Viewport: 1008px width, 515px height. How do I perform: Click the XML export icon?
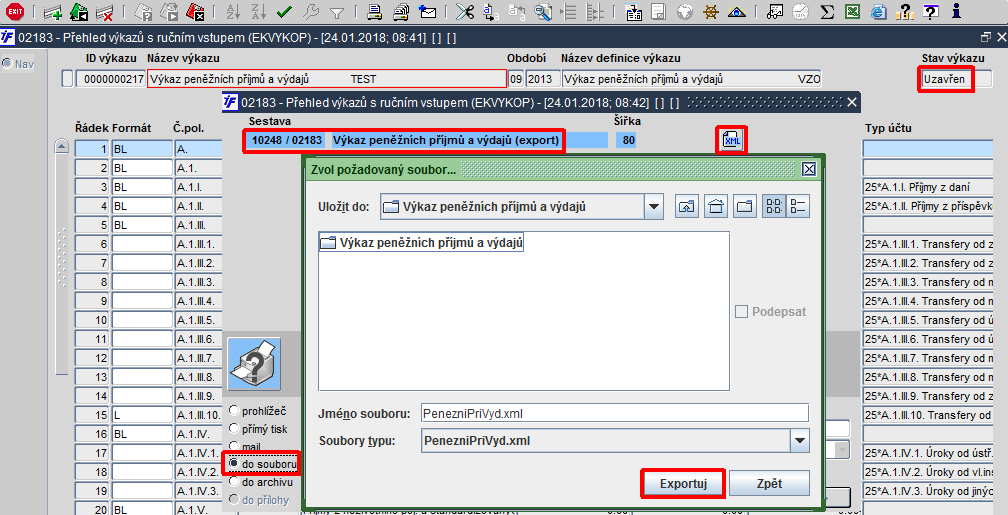click(732, 140)
